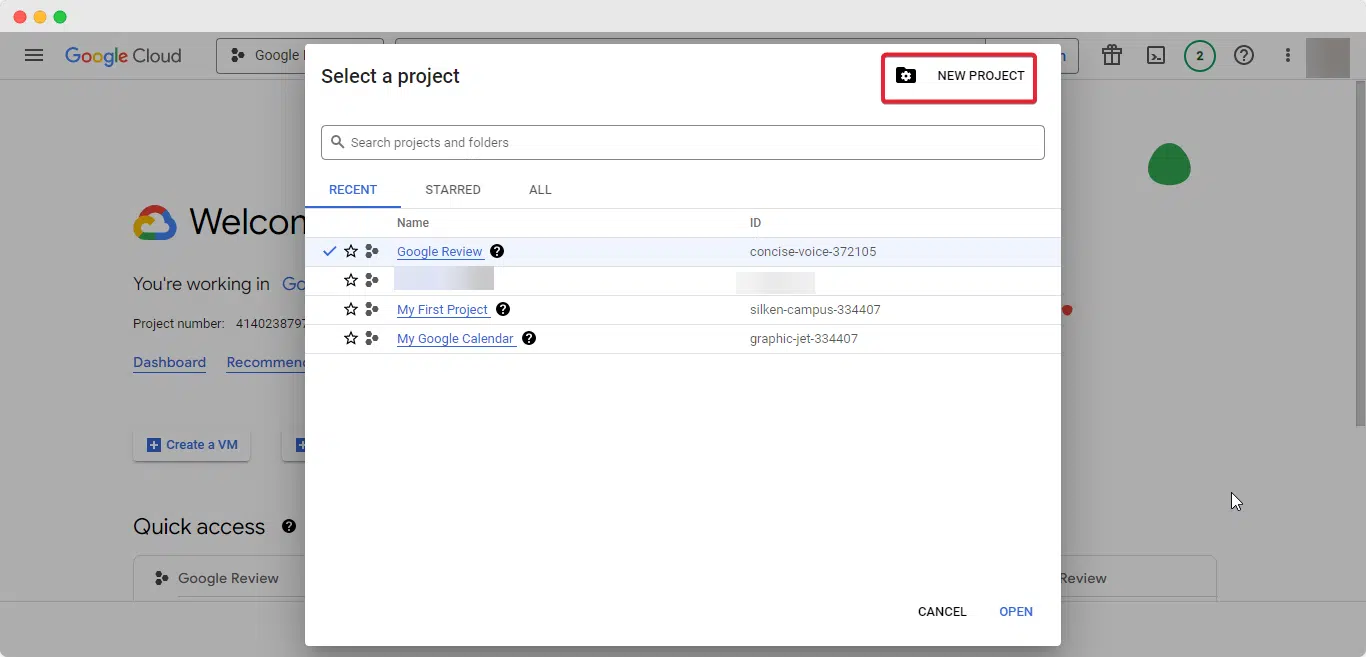Viewport: 1366px width, 657px height.
Task: Open the help question mark icon
Action: [1244, 56]
